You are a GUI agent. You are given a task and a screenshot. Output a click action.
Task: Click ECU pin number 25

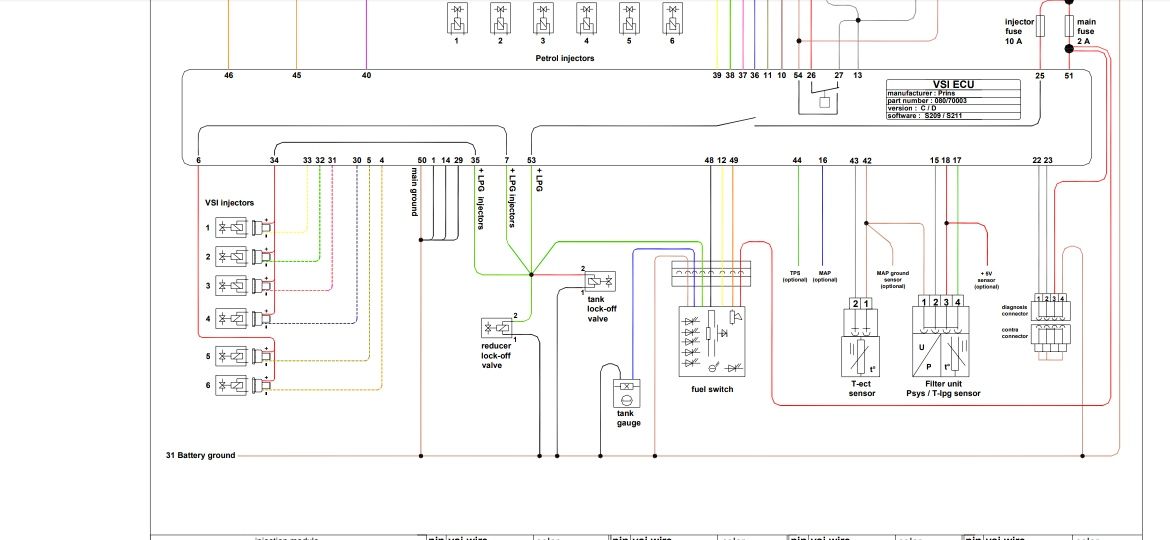pos(1040,75)
